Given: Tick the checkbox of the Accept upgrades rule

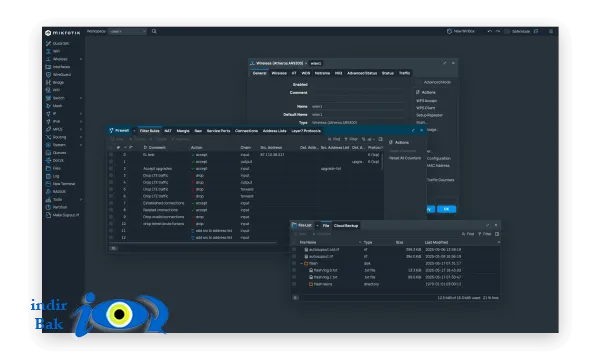Looking at the screenshot, I should tap(111, 169).
